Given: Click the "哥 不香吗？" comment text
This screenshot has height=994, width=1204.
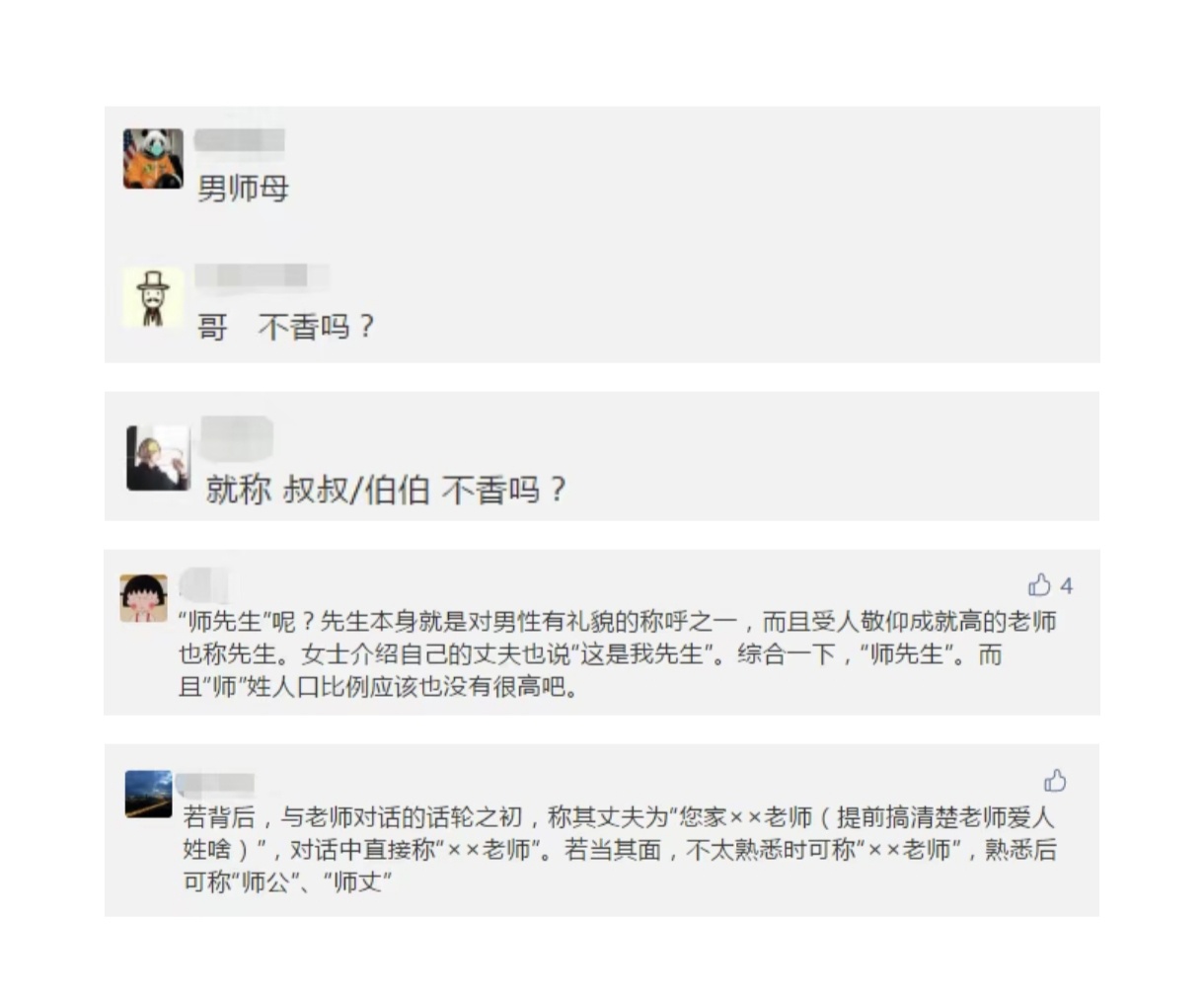Looking at the screenshot, I should [286, 326].
